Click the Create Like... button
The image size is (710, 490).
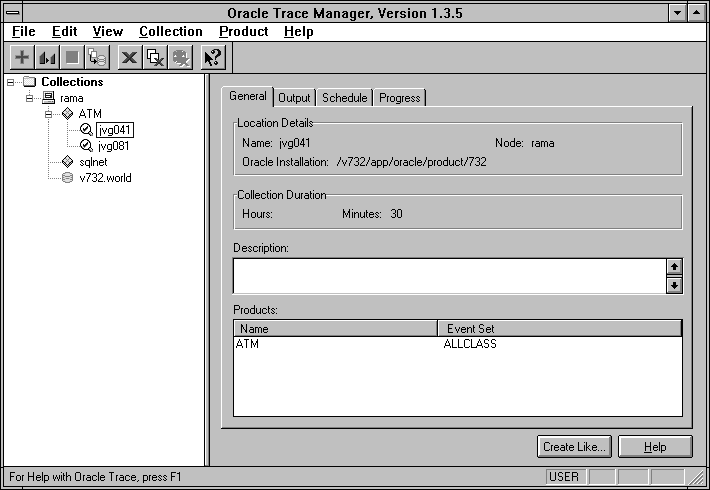tap(574, 447)
